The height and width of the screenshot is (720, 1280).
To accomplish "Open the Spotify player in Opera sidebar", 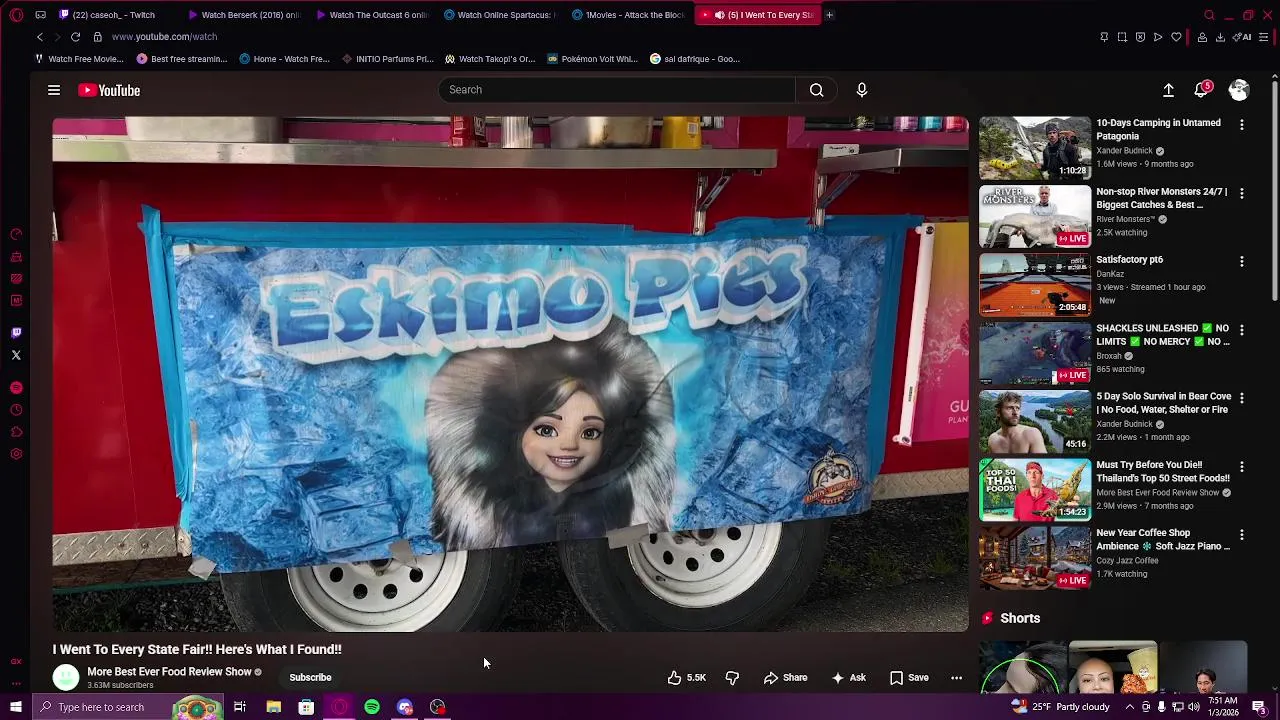I will (x=16, y=387).
